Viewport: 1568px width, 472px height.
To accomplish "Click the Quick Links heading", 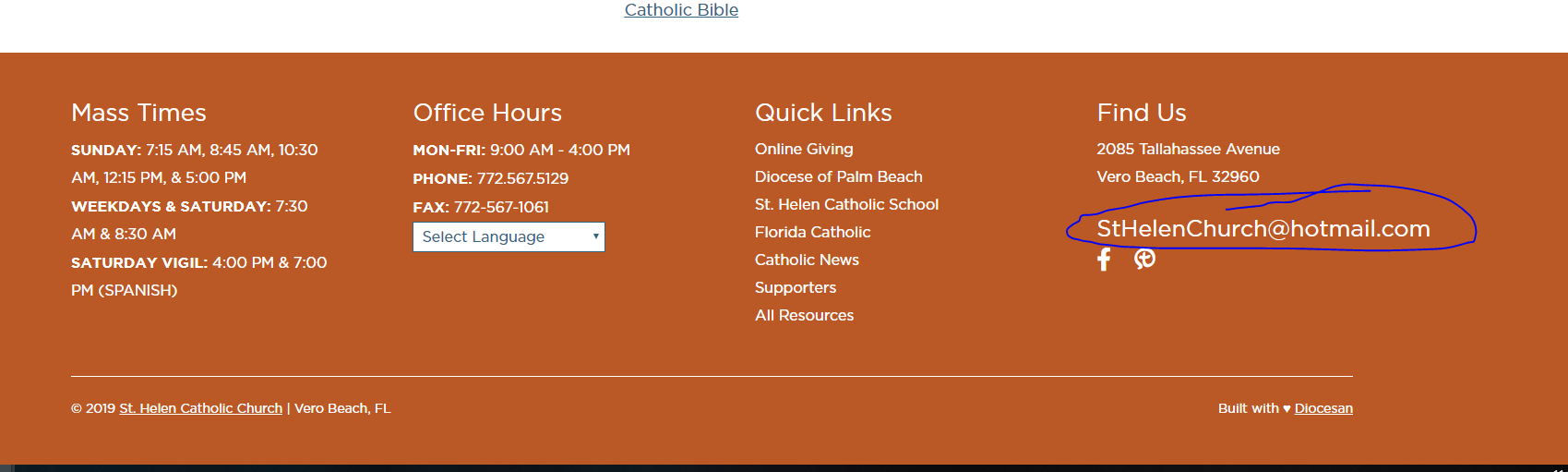I will click(x=823, y=113).
